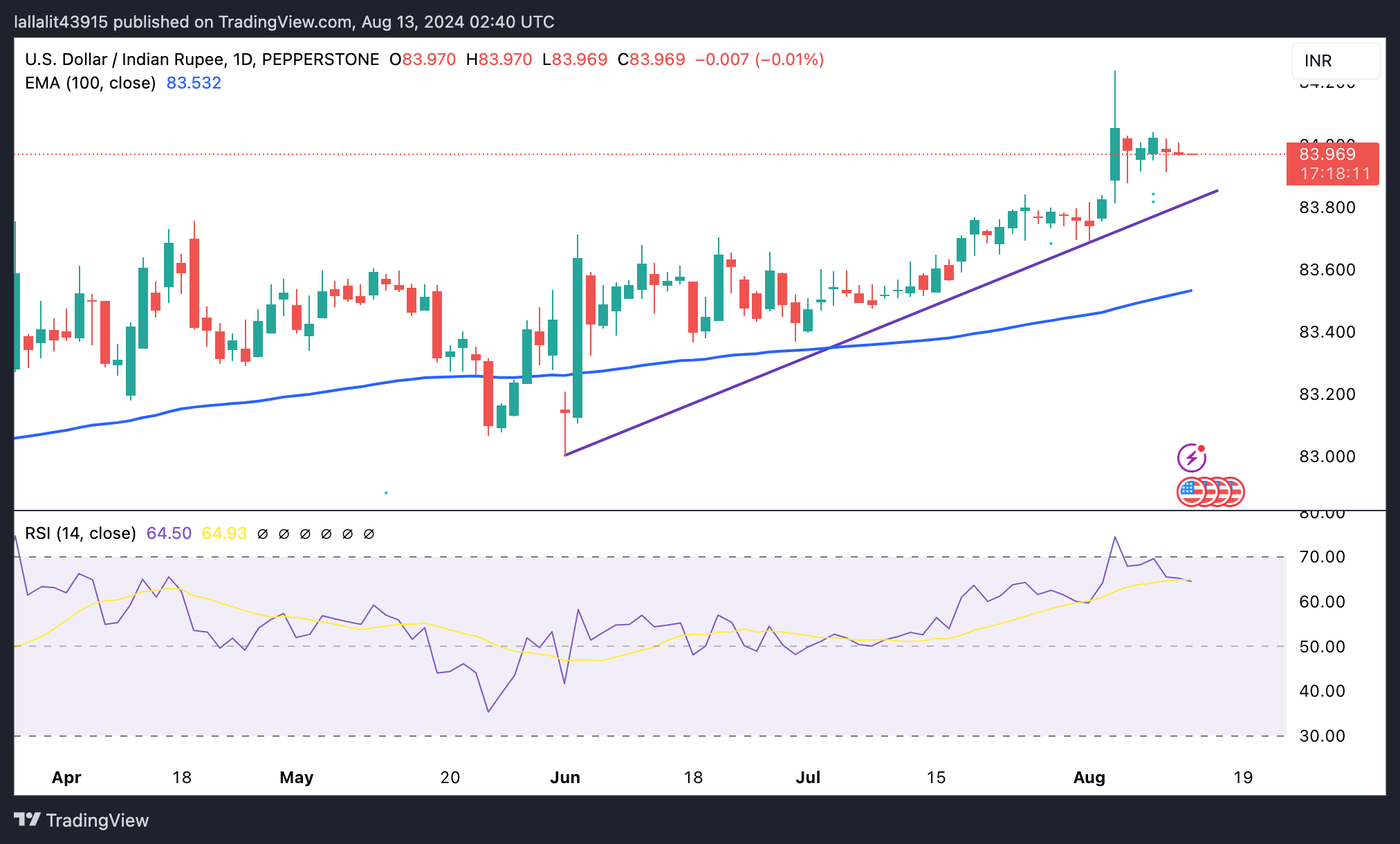
Task: Click the TradingView.com published-by header text
Action: (284, 22)
